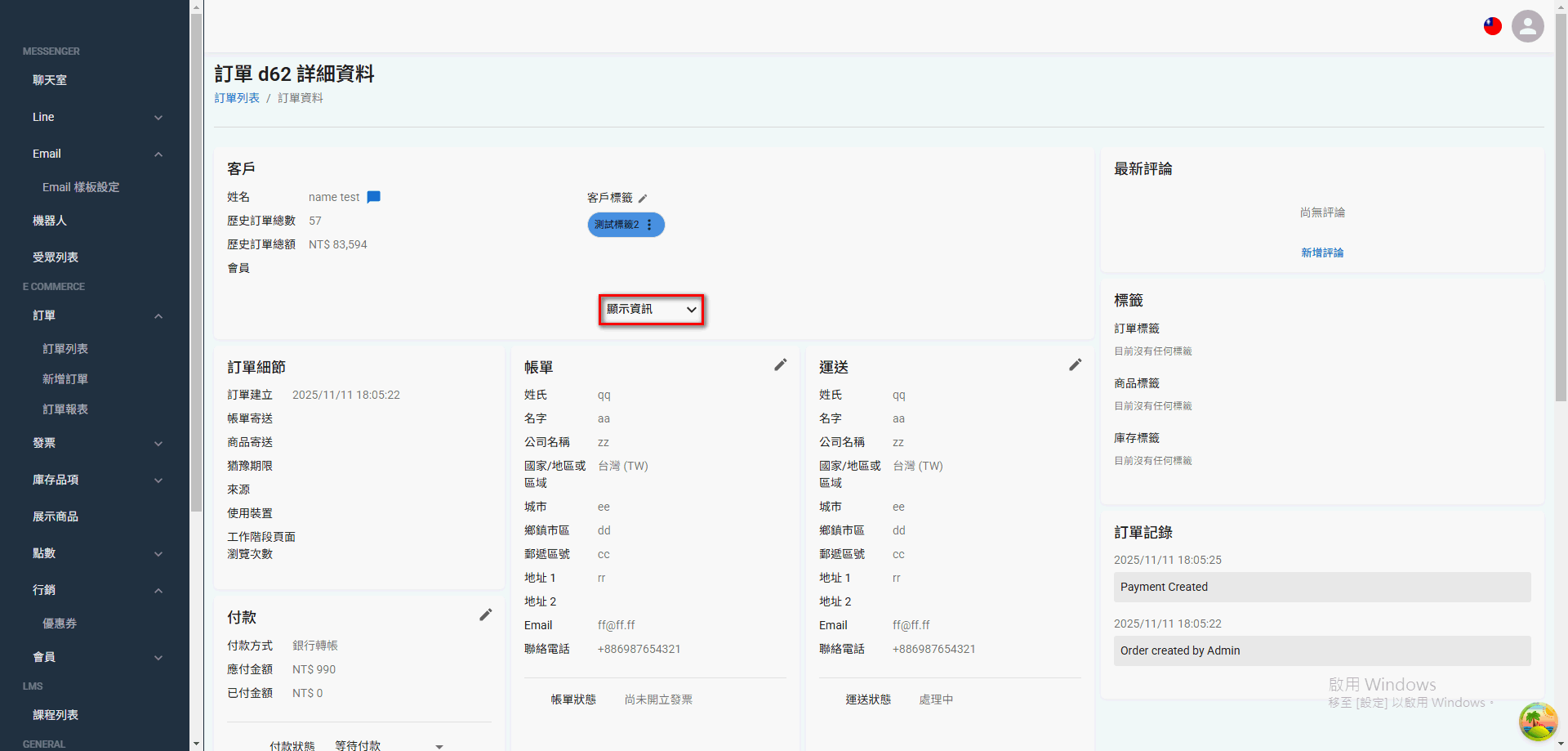The image size is (1568, 751).
Task: Click the page title "訂單 d62 詳細資料"
Action: click(294, 74)
